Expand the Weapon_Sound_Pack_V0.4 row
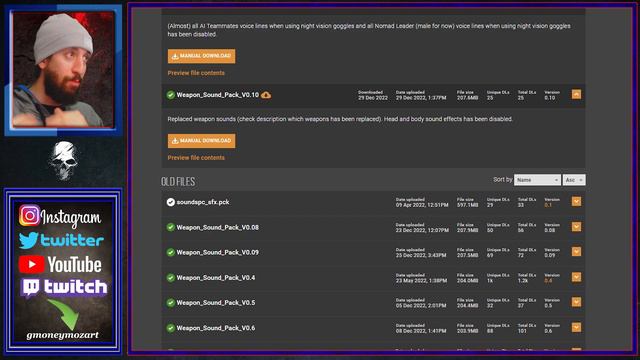The height and width of the screenshot is (360, 640). coord(576,277)
